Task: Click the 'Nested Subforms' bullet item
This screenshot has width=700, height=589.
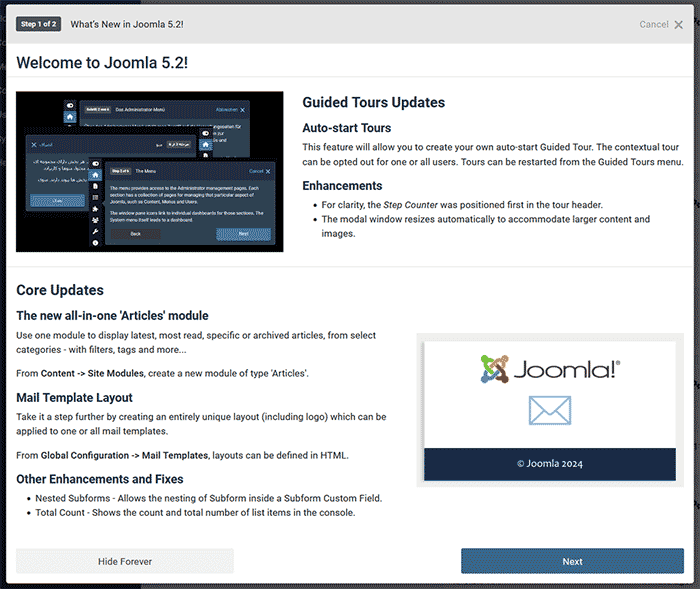Action: tap(208, 498)
